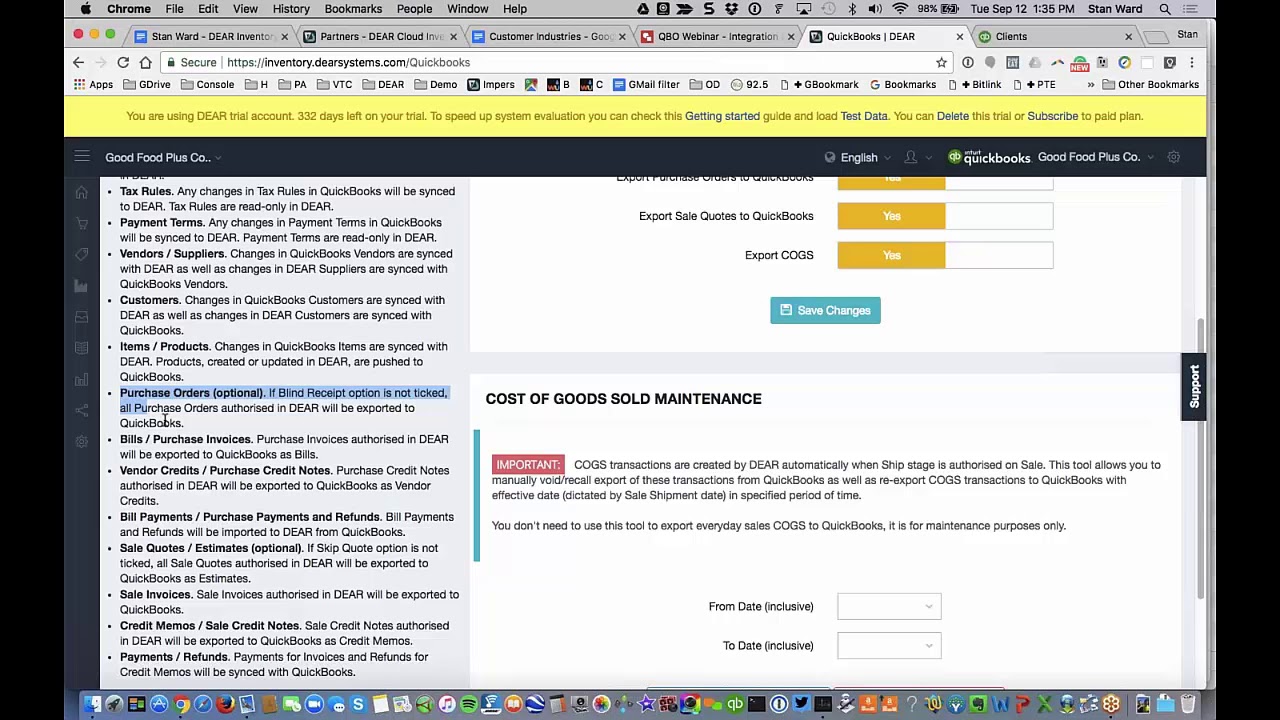Click the volume icon in menu bar

pos(875,9)
